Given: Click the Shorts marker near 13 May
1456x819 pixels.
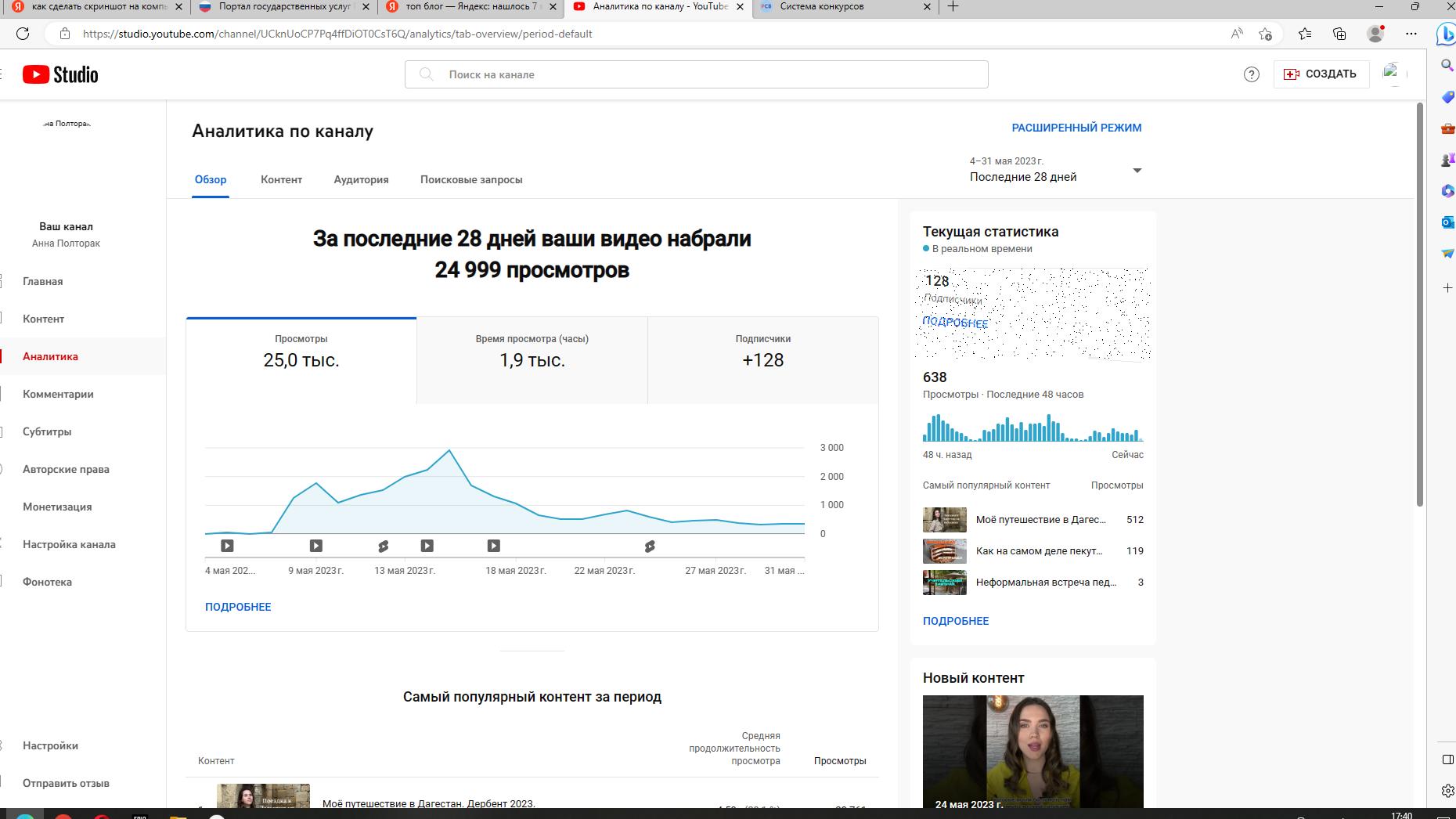Looking at the screenshot, I should [x=383, y=546].
